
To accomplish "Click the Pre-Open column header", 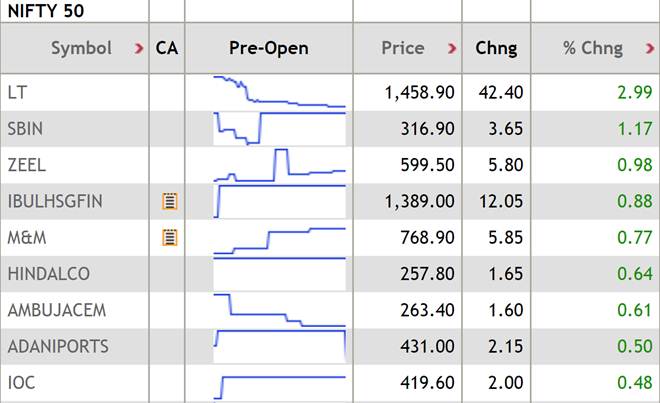I will point(268,48).
